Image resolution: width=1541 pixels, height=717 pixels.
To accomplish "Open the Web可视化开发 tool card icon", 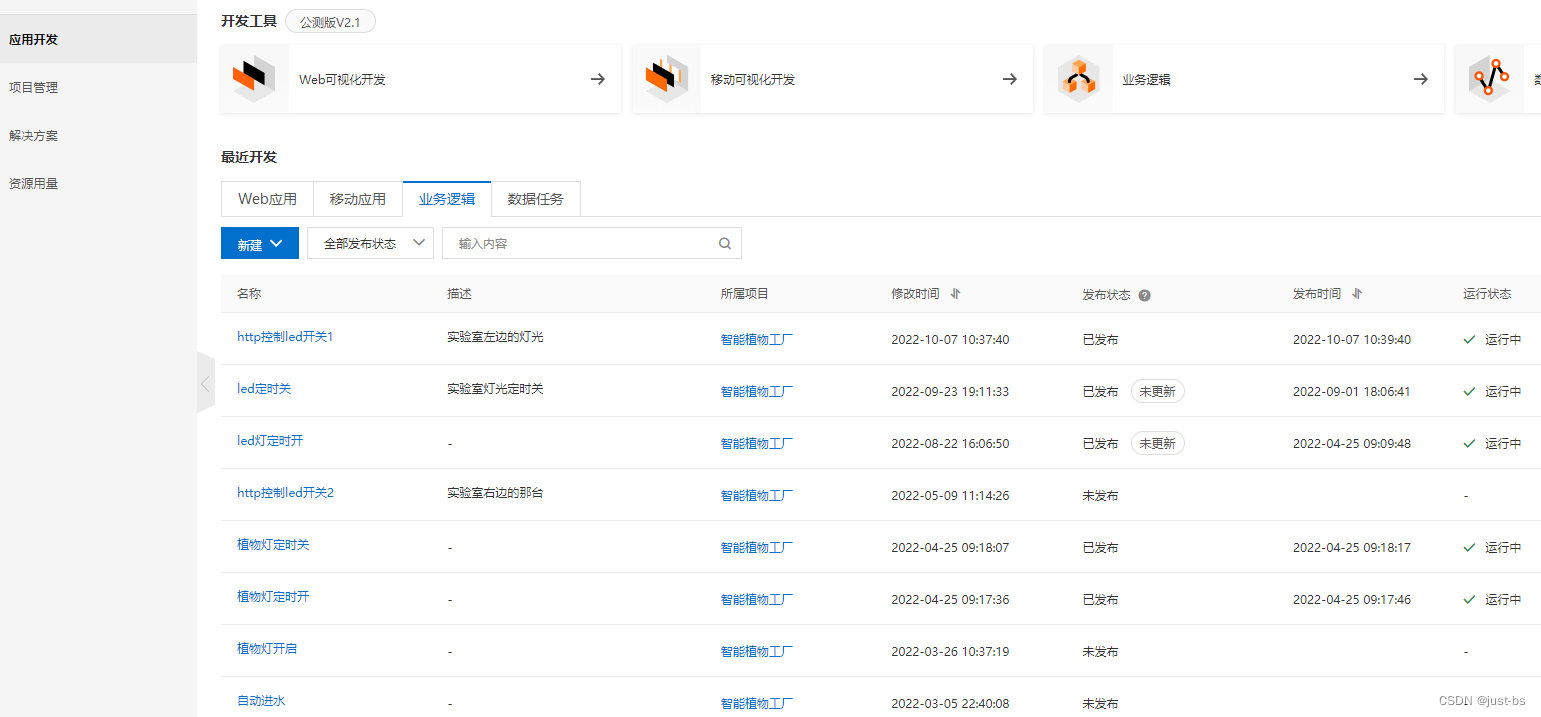I will coord(255,78).
